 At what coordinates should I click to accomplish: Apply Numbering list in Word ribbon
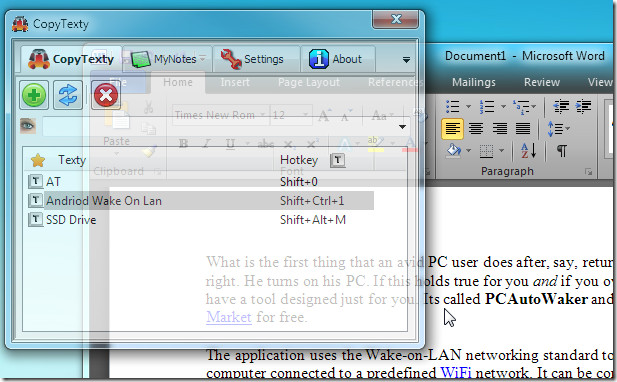click(x=487, y=106)
